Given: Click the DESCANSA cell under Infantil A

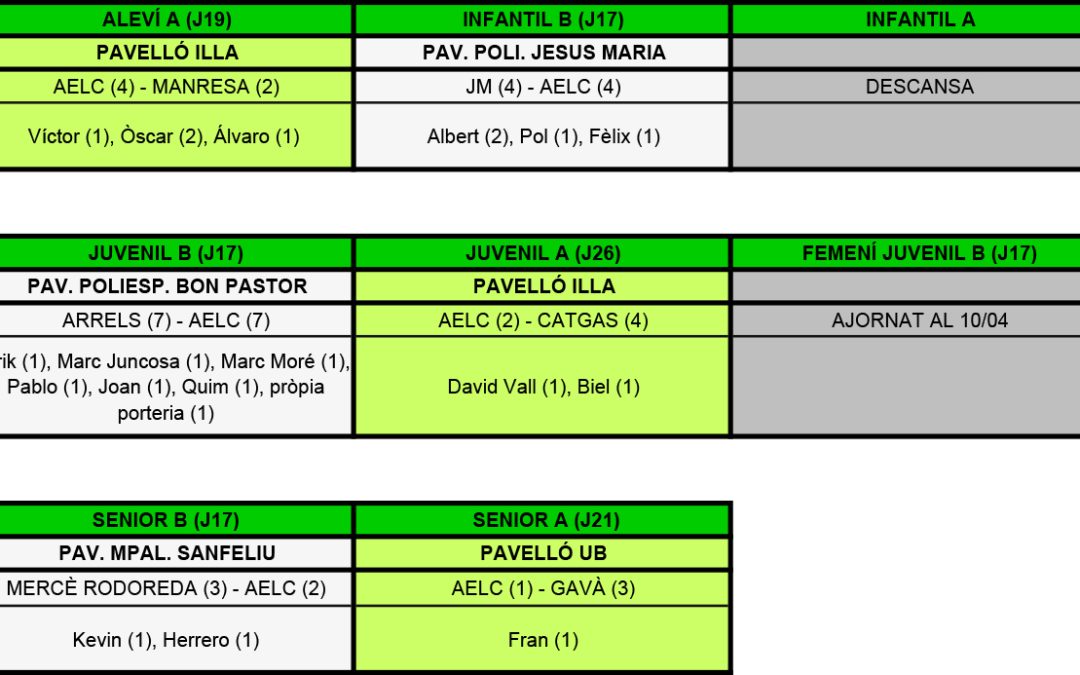Looking at the screenshot, I should (x=919, y=87).
